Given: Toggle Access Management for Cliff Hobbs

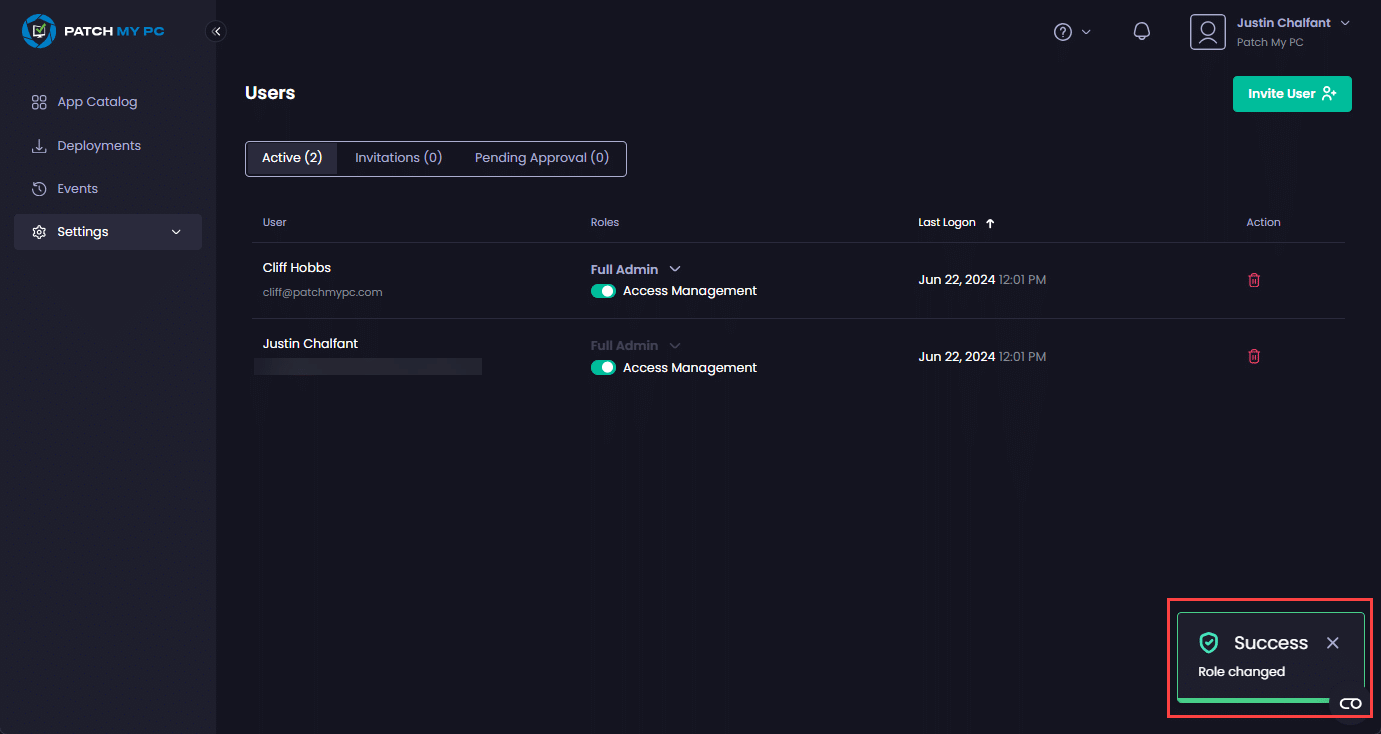Looking at the screenshot, I should point(603,291).
